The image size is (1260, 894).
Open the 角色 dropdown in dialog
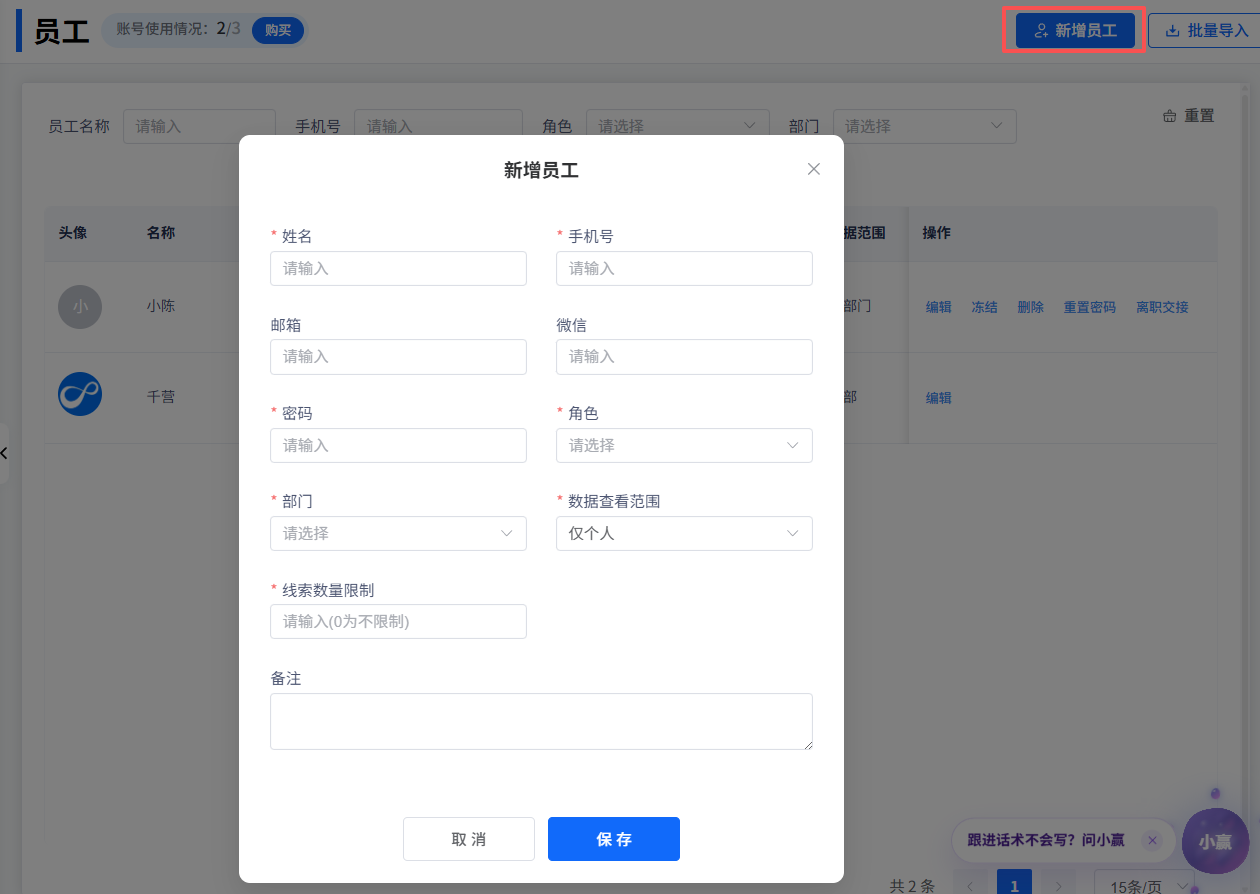(x=684, y=445)
